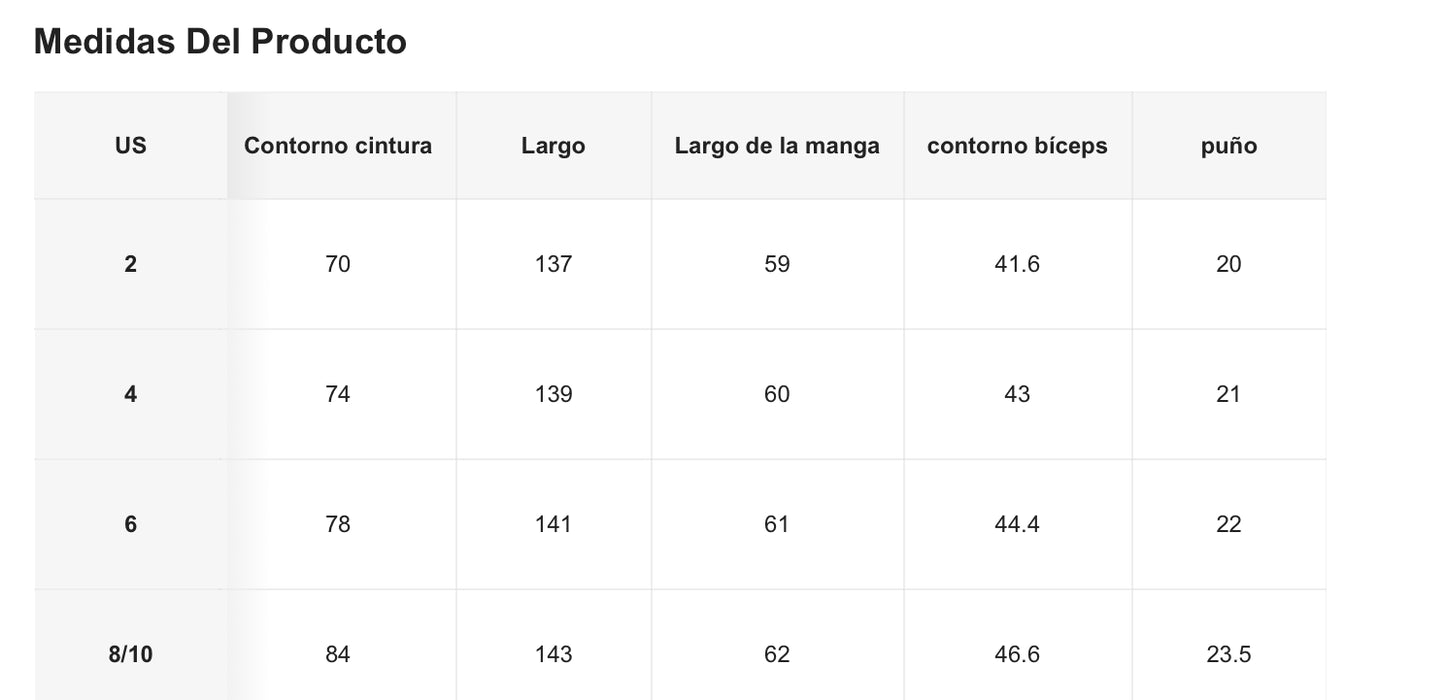Image resolution: width=1445 pixels, height=700 pixels.
Task: Click the 'Contorno cintura' column header
Action: pyautogui.click(x=338, y=146)
